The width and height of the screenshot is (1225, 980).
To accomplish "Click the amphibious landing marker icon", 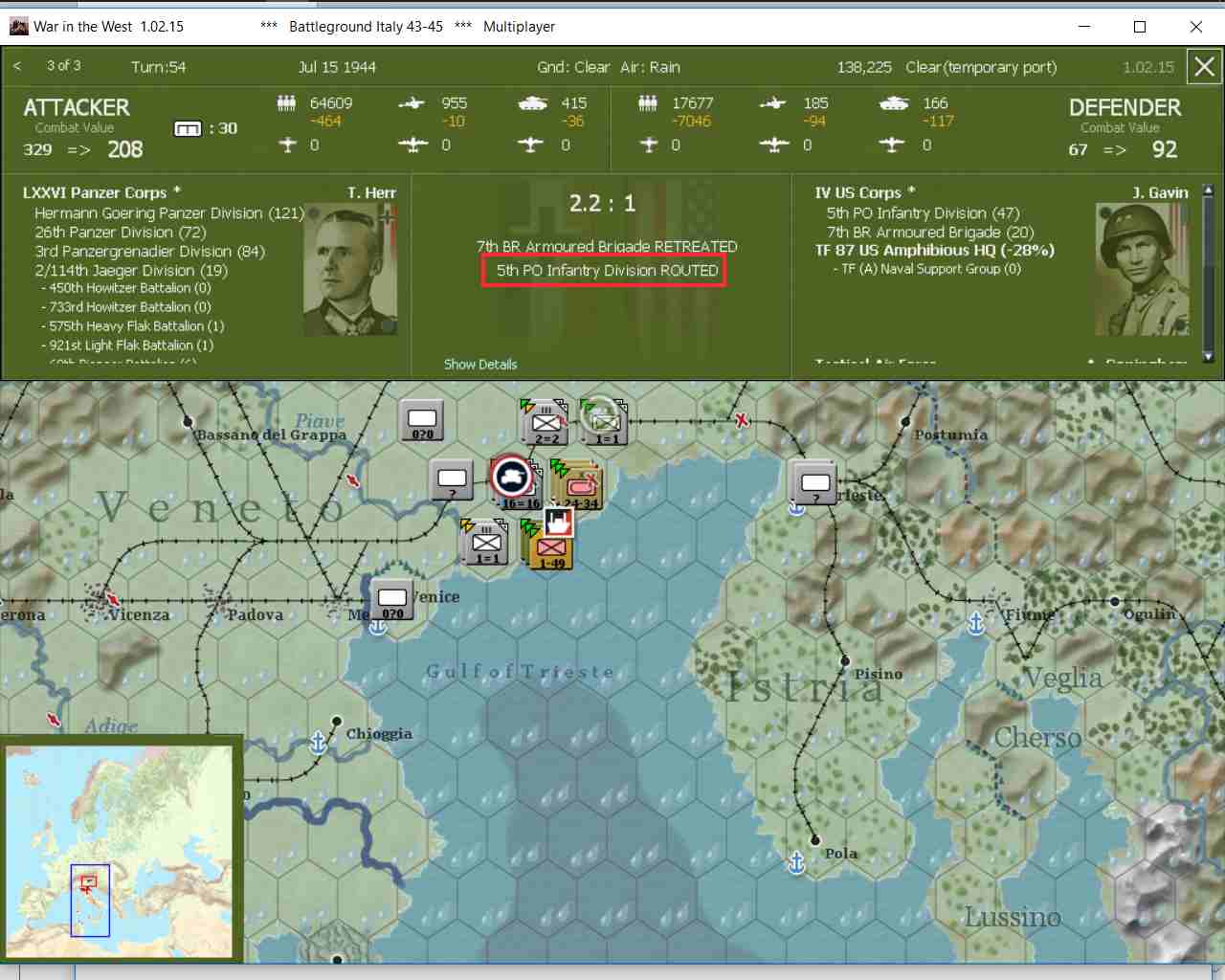I will [558, 522].
